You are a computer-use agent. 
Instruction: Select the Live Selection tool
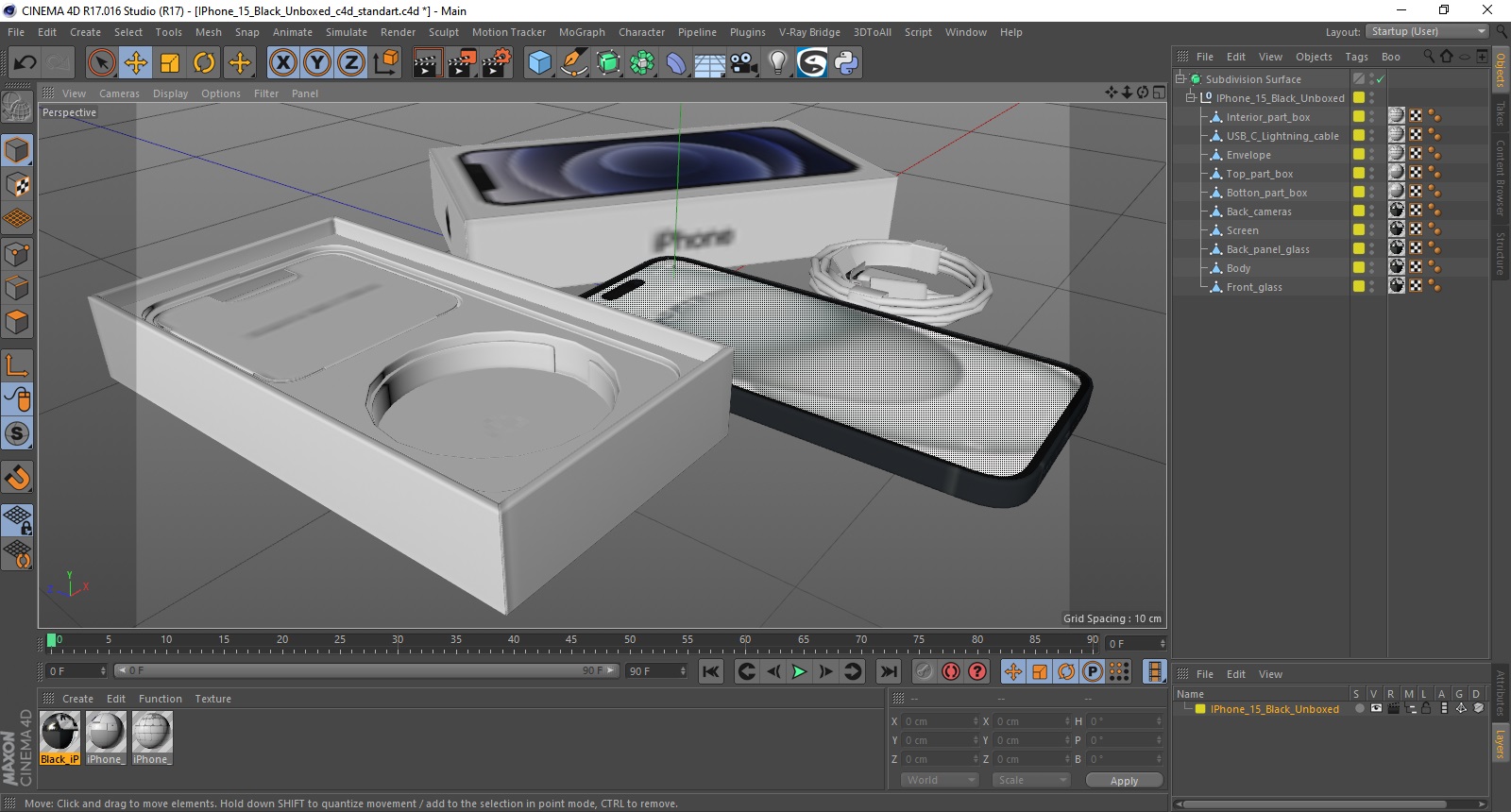click(101, 63)
